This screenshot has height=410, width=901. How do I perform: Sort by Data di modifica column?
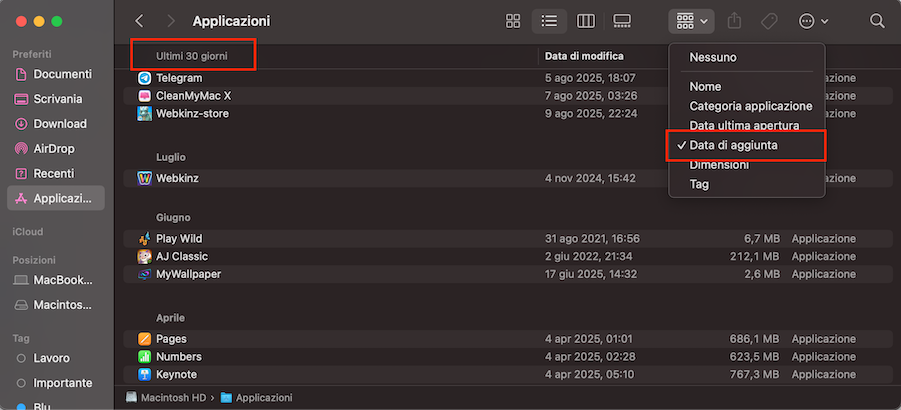(584, 56)
